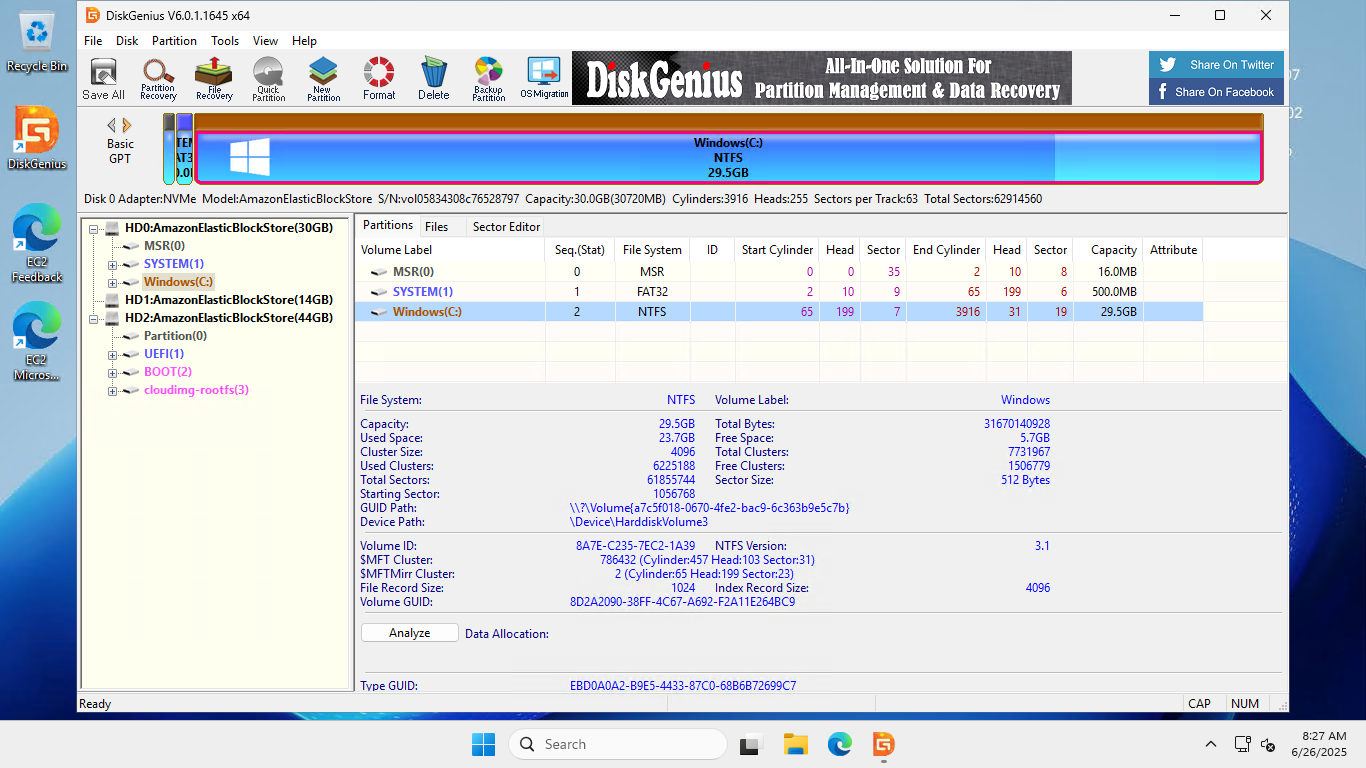This screenshot has width=1366, height=768.
Task: Collapse the HD0 disk tree node
Action: point(95,228)
